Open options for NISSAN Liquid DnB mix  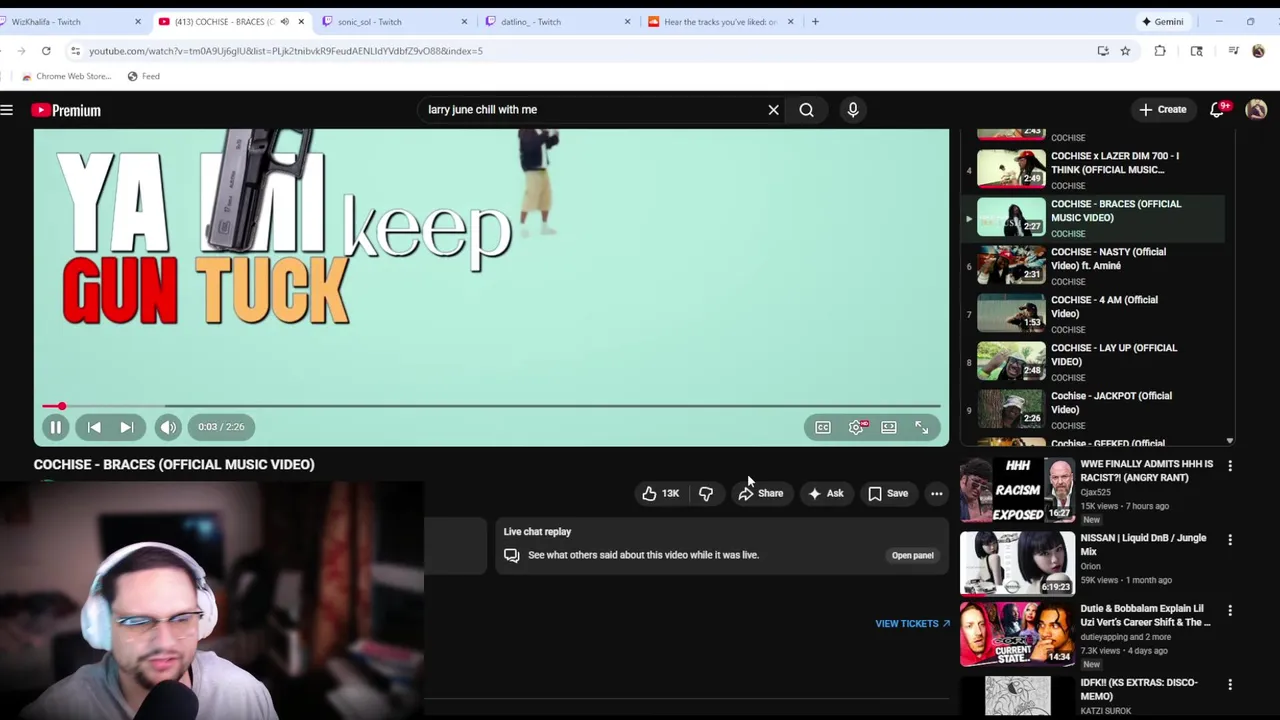pyautogui.click(x=1230, y=540)
